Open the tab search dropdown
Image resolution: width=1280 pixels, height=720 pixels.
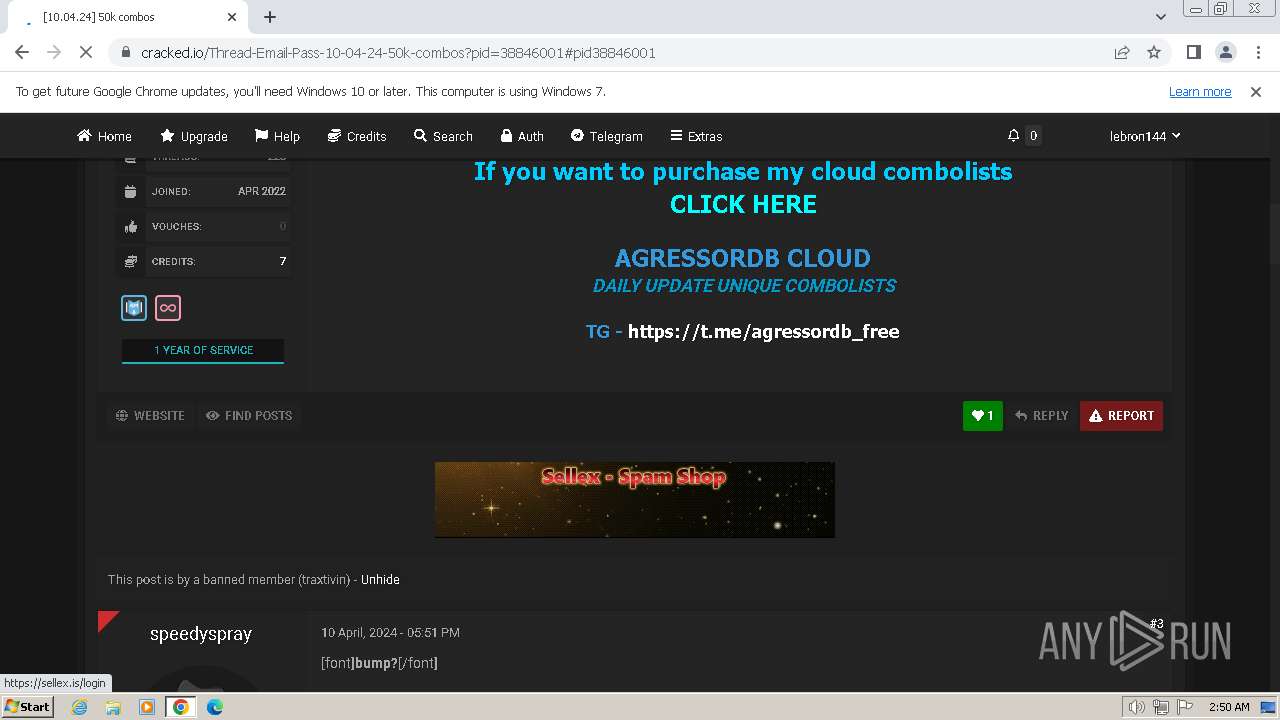pos(1160,17)
